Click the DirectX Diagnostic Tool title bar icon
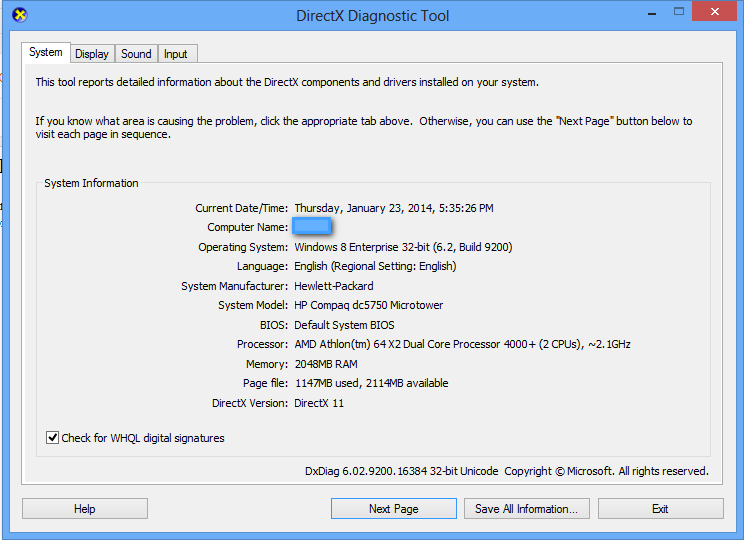This screenshot has width=744, height=540. tap(19, 15)
